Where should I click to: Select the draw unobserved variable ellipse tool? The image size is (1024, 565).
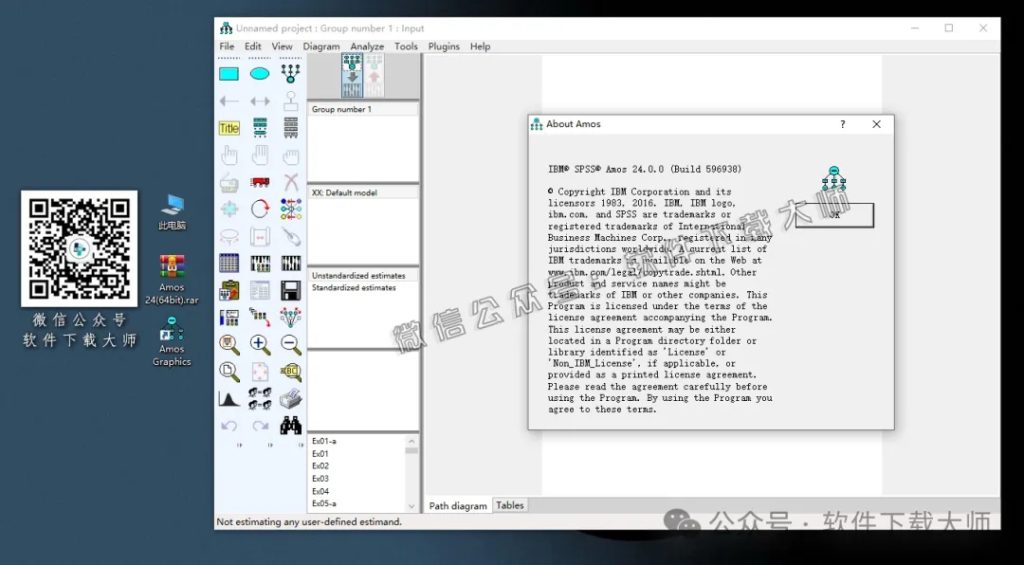[260, 74]
